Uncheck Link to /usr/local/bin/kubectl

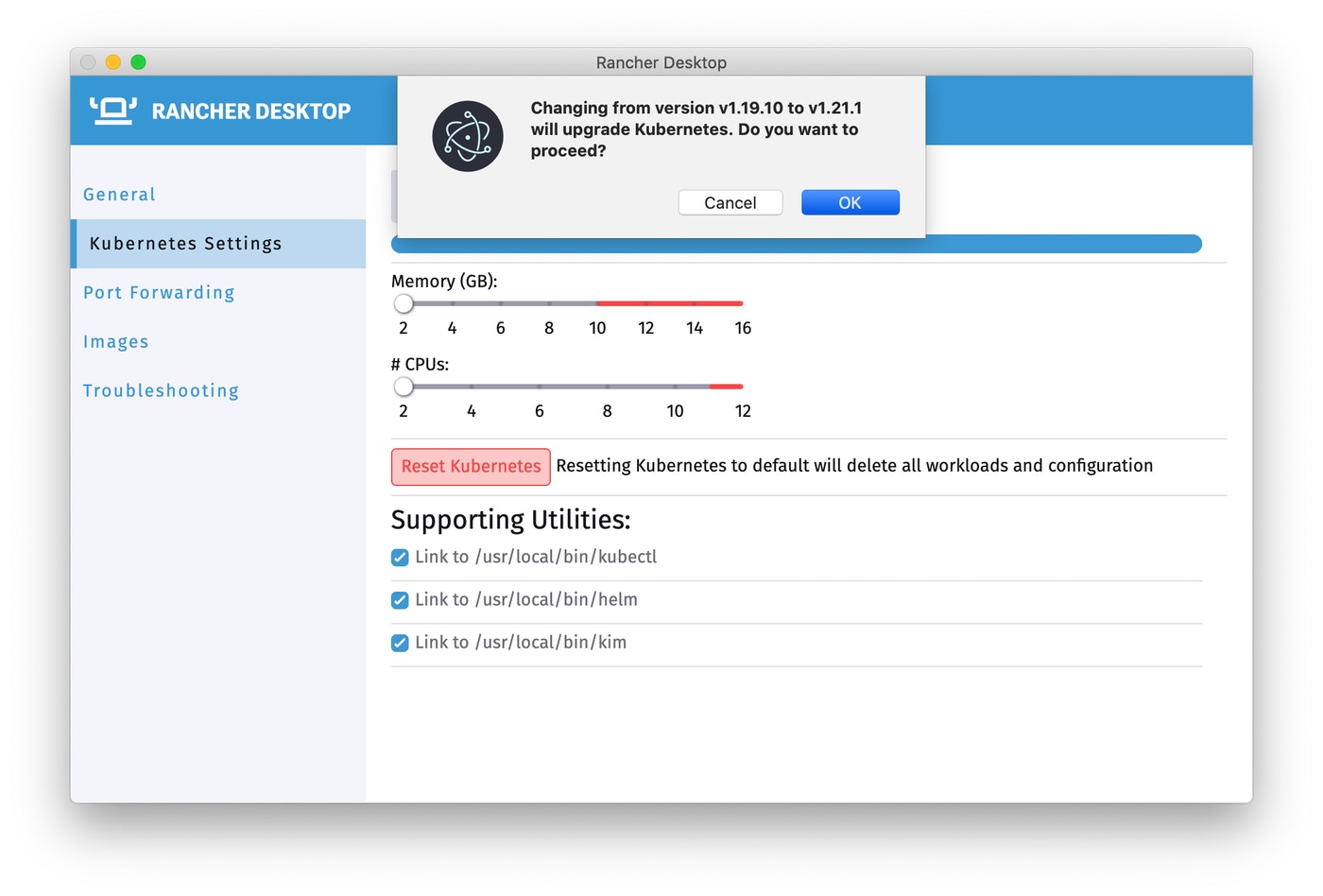pos(400,558)
